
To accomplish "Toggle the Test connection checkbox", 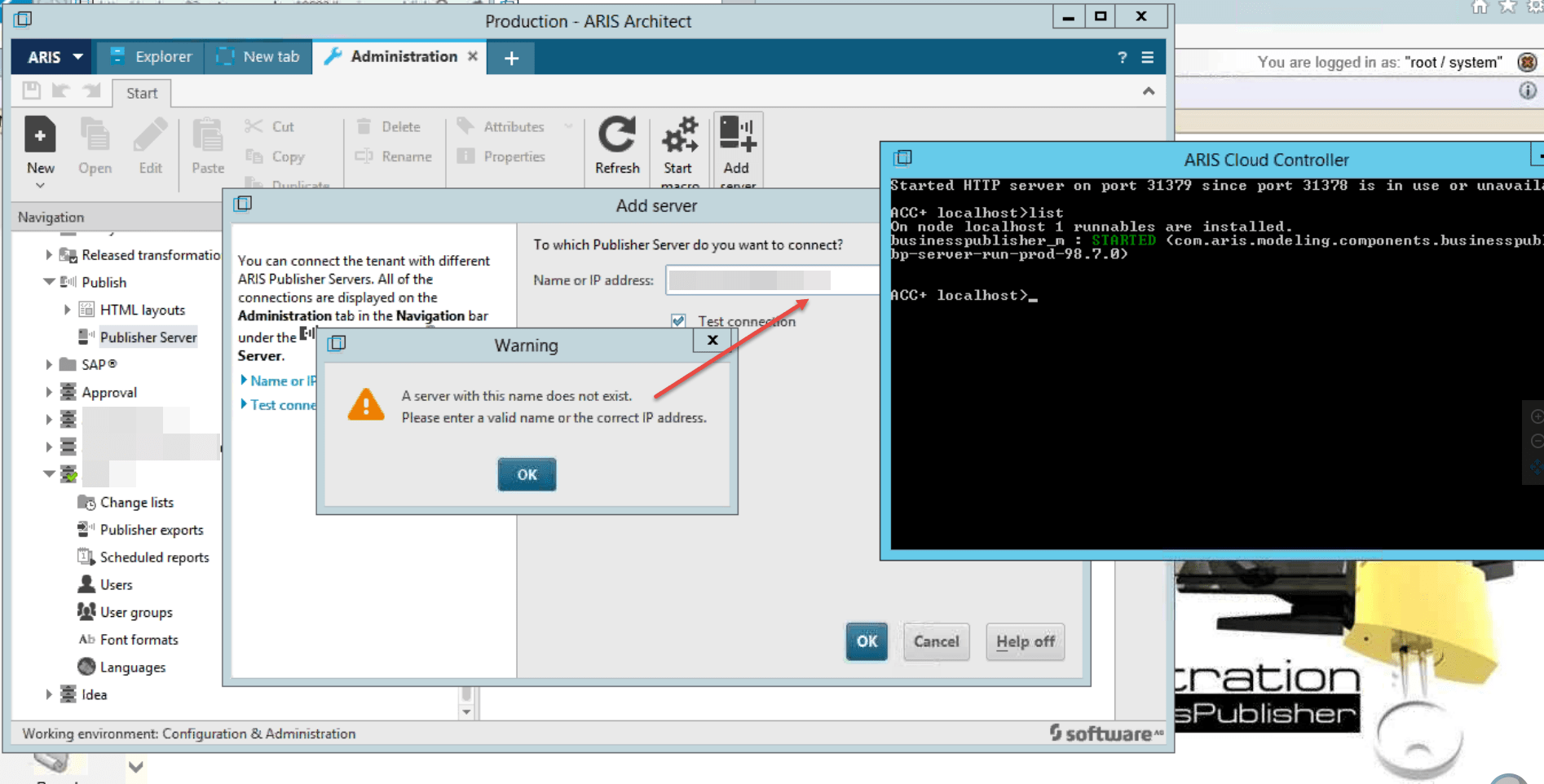I will click(678, 321).
